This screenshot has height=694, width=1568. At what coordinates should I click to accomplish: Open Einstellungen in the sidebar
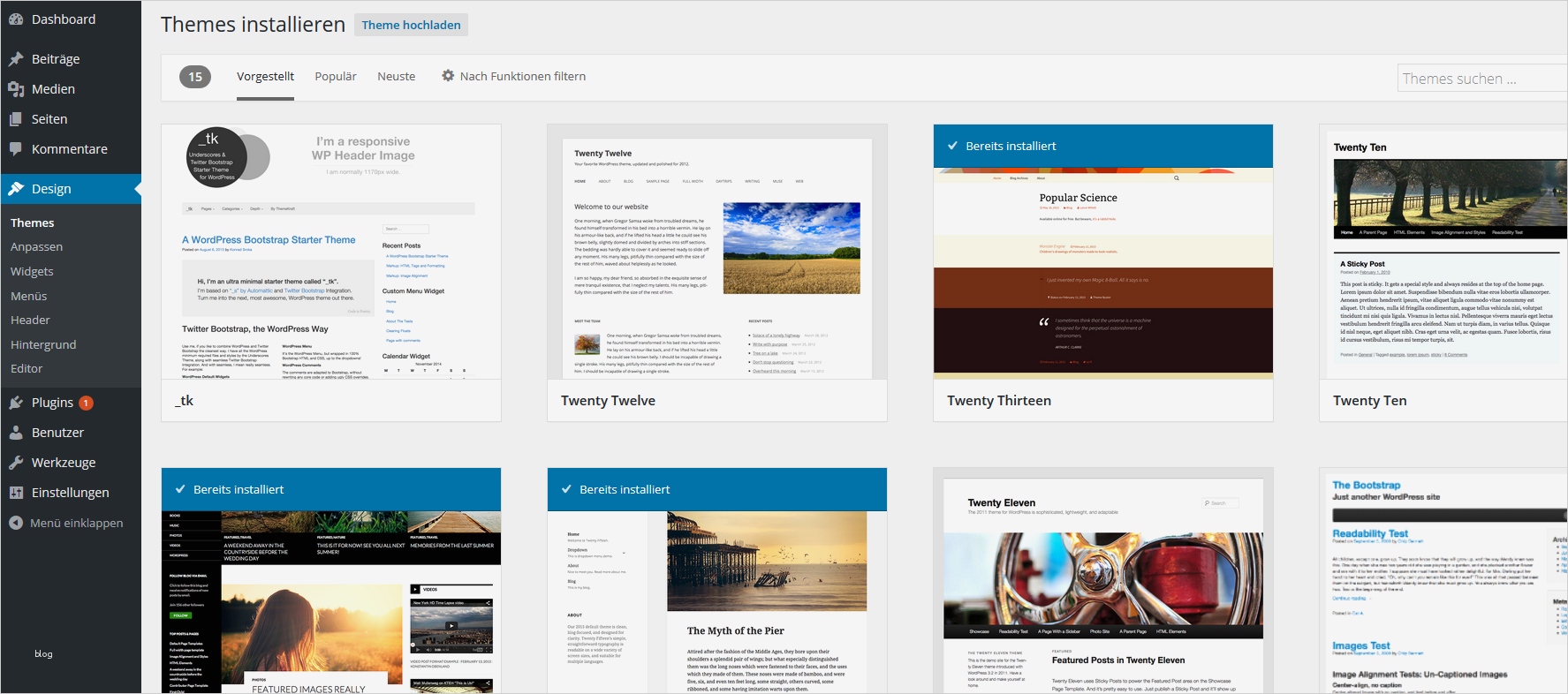point(71,493)
